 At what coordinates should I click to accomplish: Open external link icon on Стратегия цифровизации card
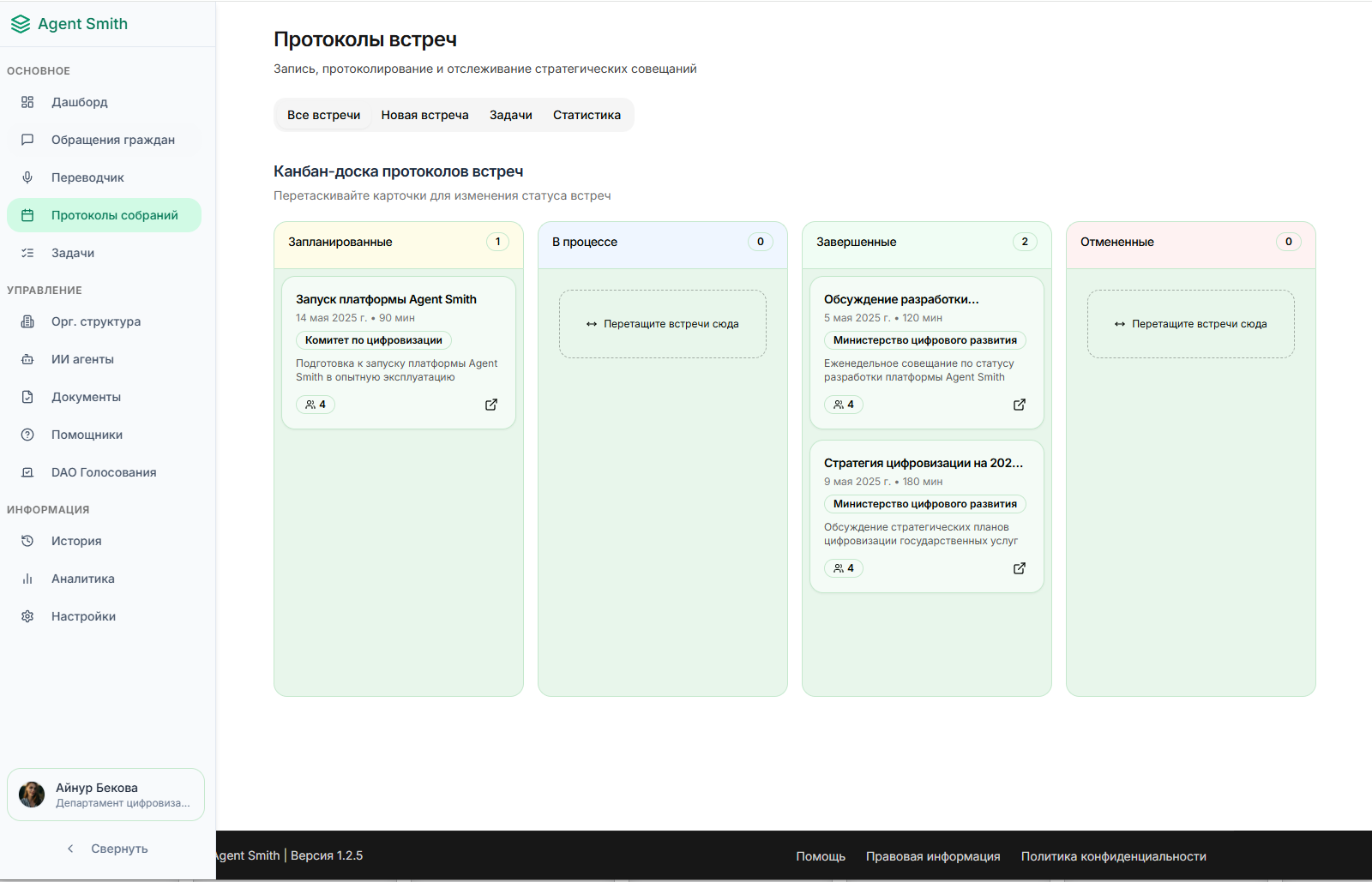point(1020,568)
